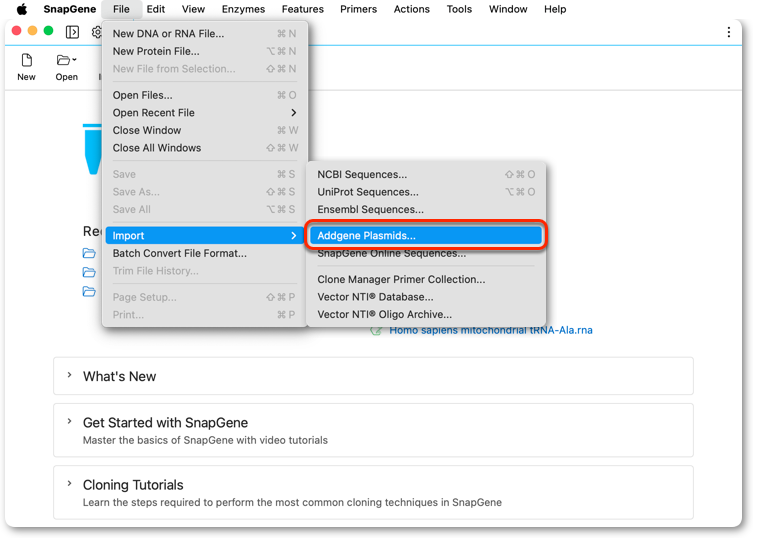The width and height of the screenshot is (759, 538).
Task: Open the Edit menu
Action: pyautogui.click(x=155, y=9)
